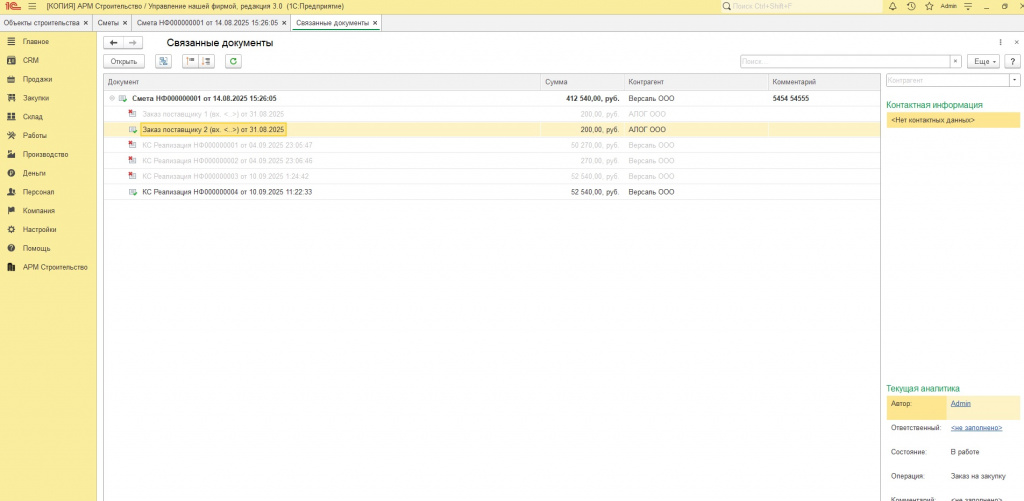Click the Документ column header
1024x501 pixels.
[322, 82]
